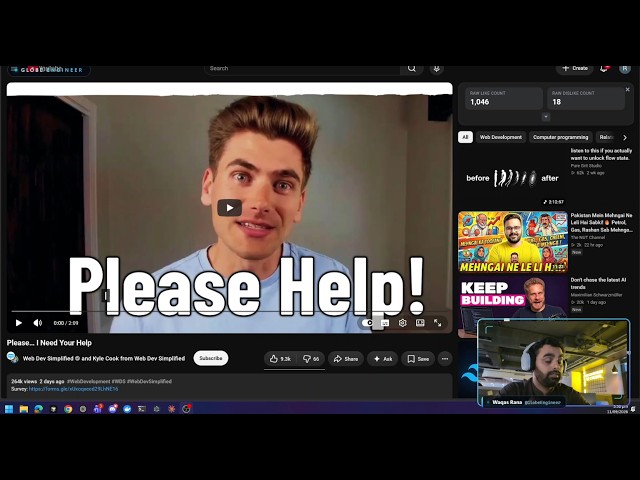Image resolution: width=640 pixels, height=480 pixels.
Task: Open the 'Pakistan Mein Mehngai' video title
Action: [601, 223]
